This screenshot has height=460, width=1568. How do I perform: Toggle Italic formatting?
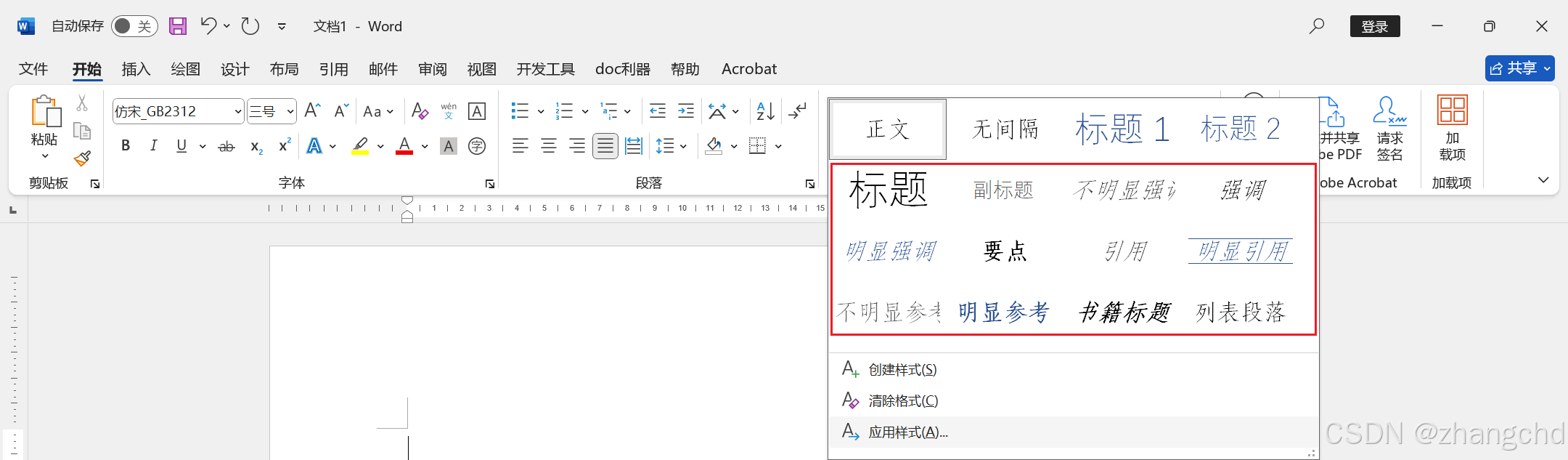153,146
